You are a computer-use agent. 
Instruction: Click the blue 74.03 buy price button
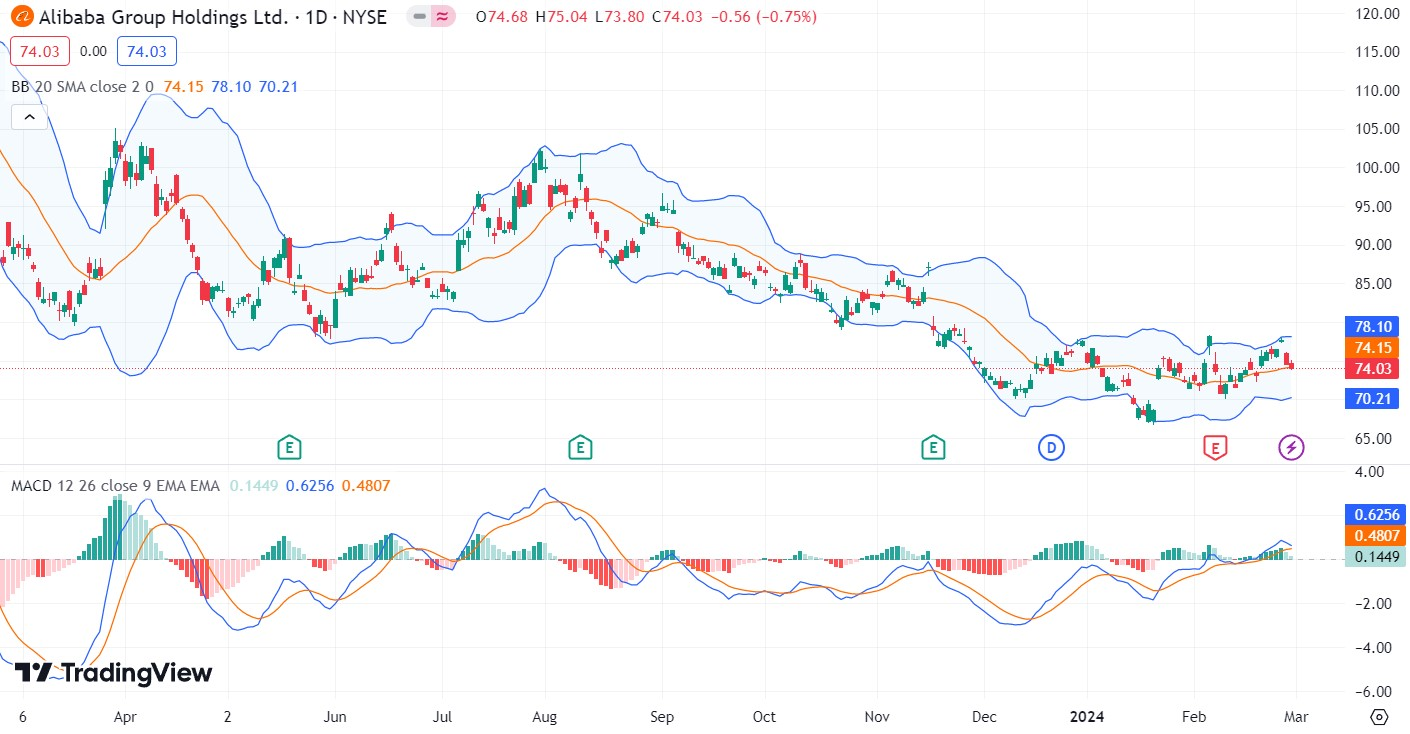[x=147, y=51]
